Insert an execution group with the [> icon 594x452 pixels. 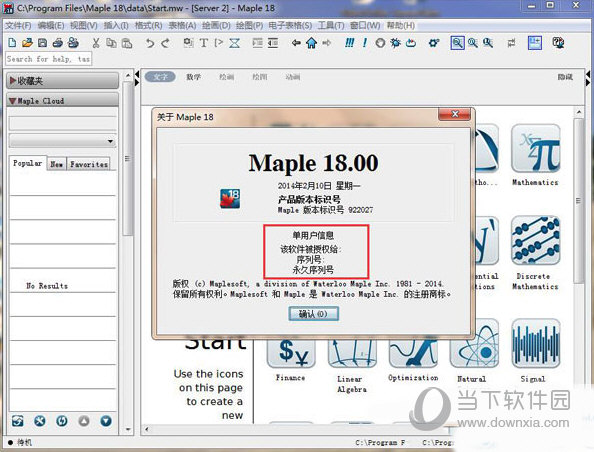[219, 43]
